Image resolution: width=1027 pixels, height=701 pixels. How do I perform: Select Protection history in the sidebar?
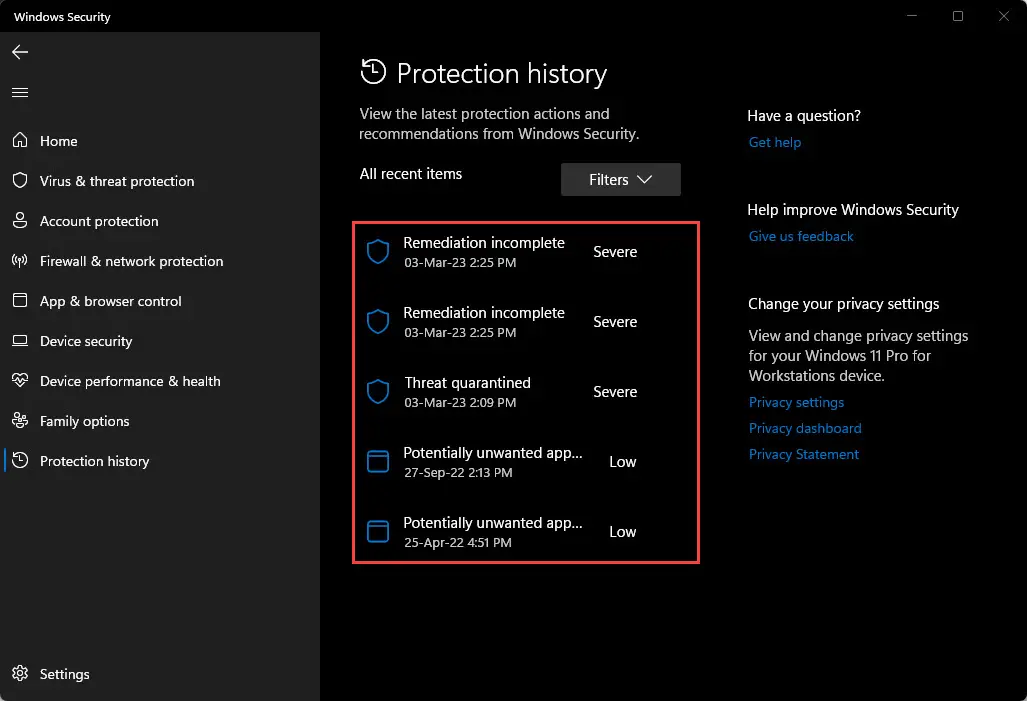[95, 461]
